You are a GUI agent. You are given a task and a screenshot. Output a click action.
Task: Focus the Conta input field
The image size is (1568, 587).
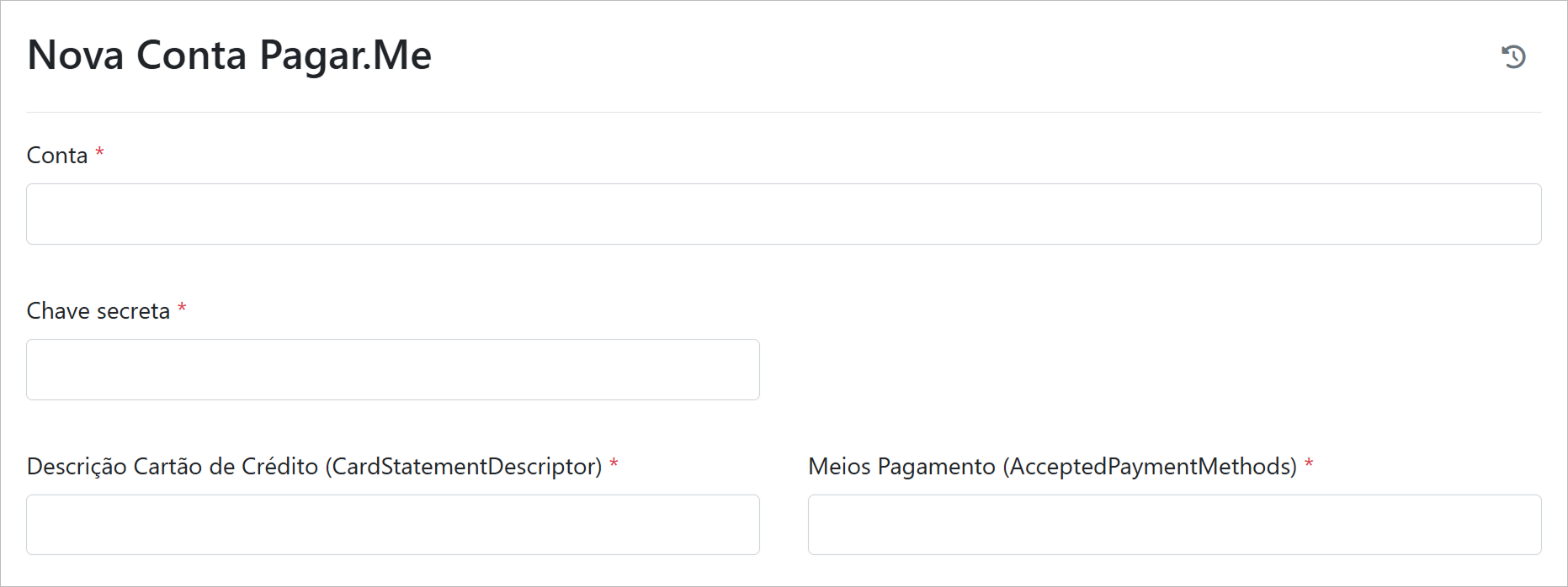783,214
